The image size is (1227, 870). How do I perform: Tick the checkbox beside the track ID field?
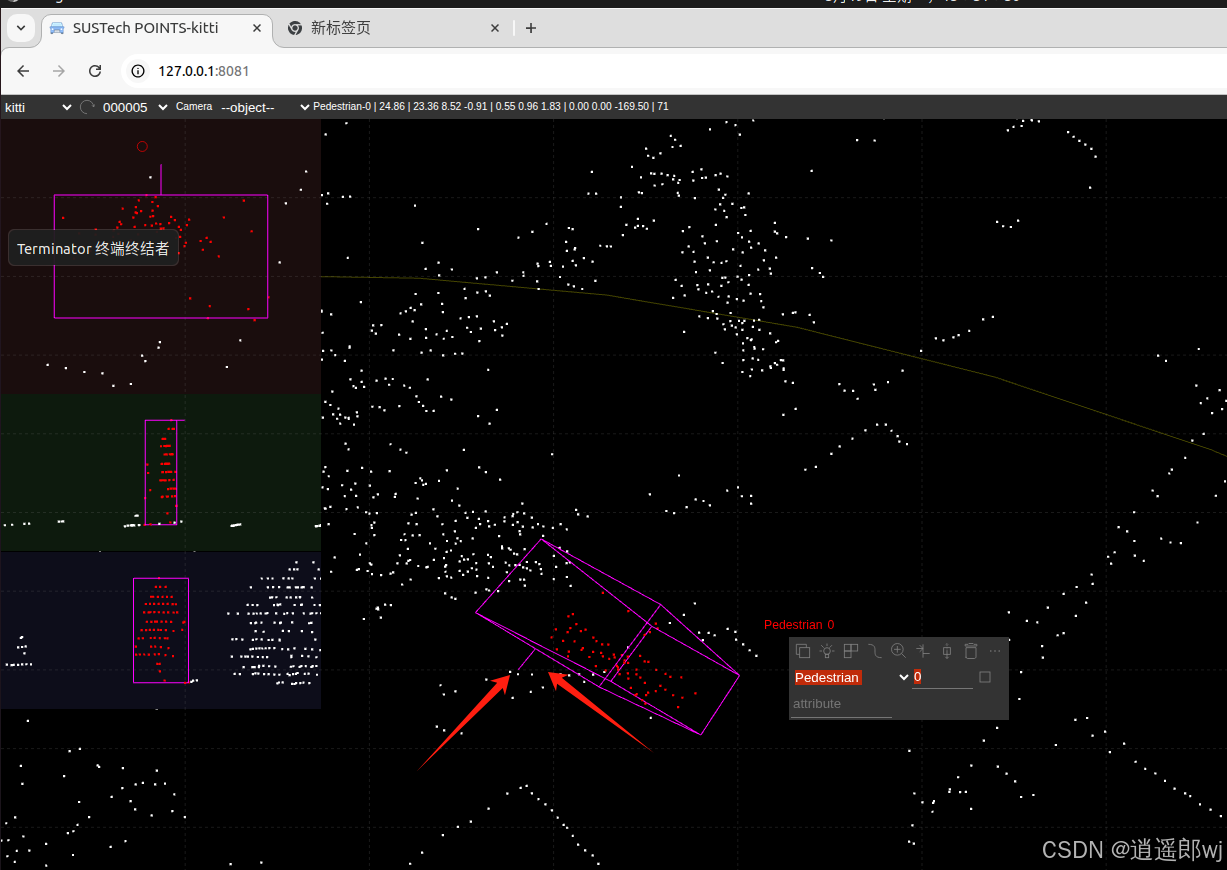985,677
